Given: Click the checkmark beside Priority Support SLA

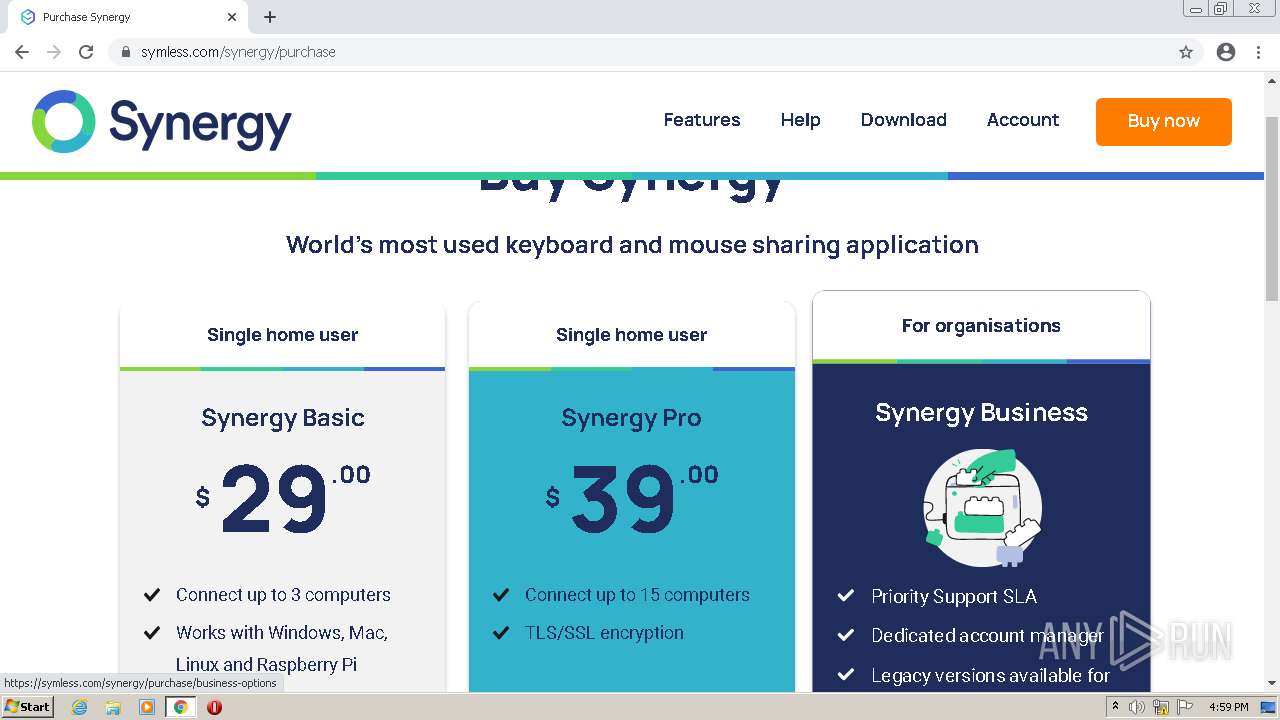Looking at the screenshot, I should (845, 596).
